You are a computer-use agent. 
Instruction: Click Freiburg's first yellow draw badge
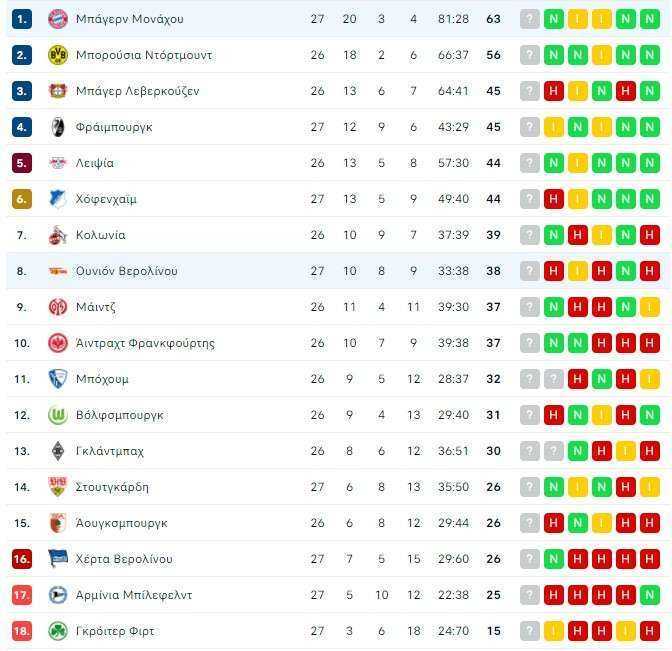pos(554,127)
